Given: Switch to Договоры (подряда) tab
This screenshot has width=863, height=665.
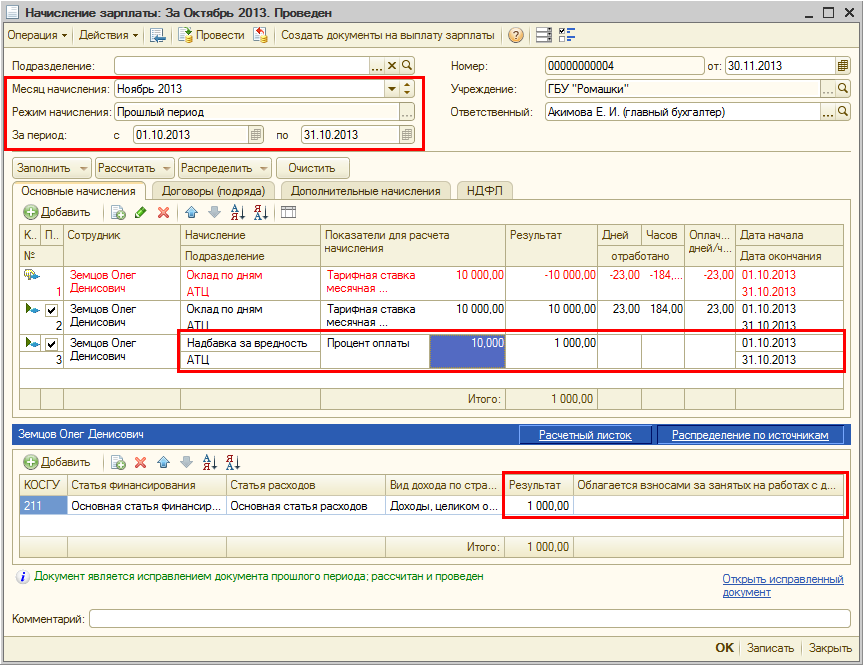Looking at the screenshot, I should pyautogui.click(x=212, y=191).
